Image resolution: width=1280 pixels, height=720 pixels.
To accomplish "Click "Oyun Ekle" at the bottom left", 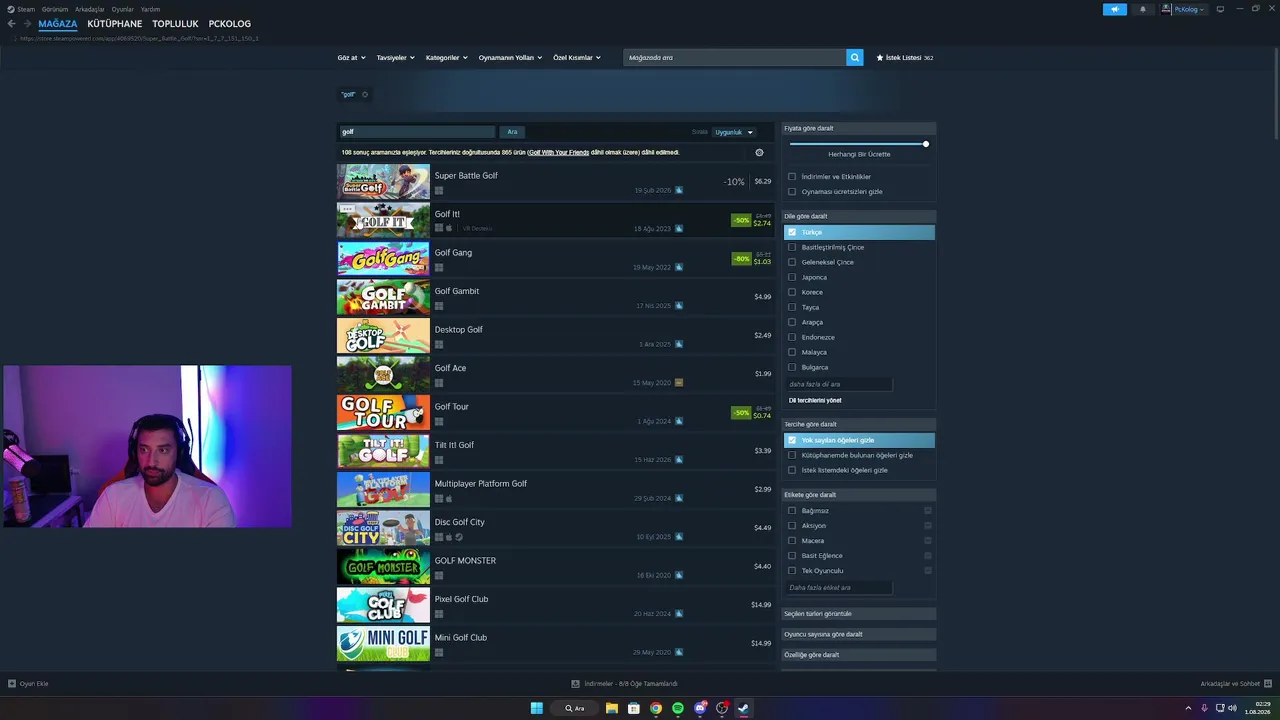I will tap(34, 684).
